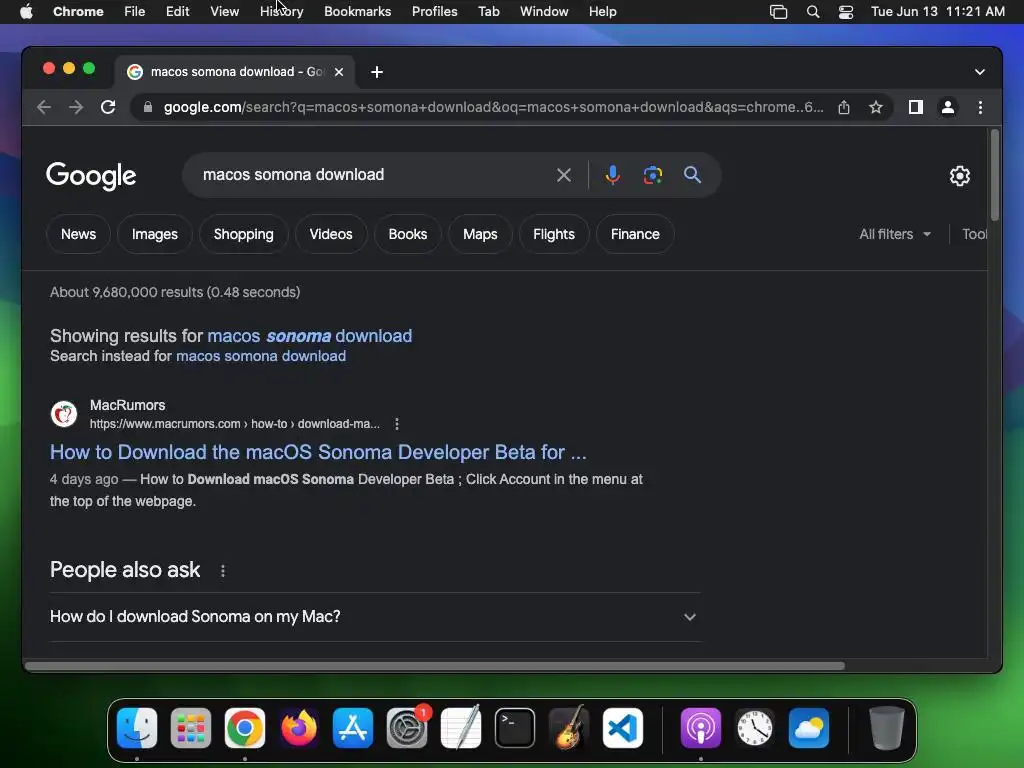Expand the All filters dropdown
Viewport: 1024px width, 768px height.
tap(895, 234)
